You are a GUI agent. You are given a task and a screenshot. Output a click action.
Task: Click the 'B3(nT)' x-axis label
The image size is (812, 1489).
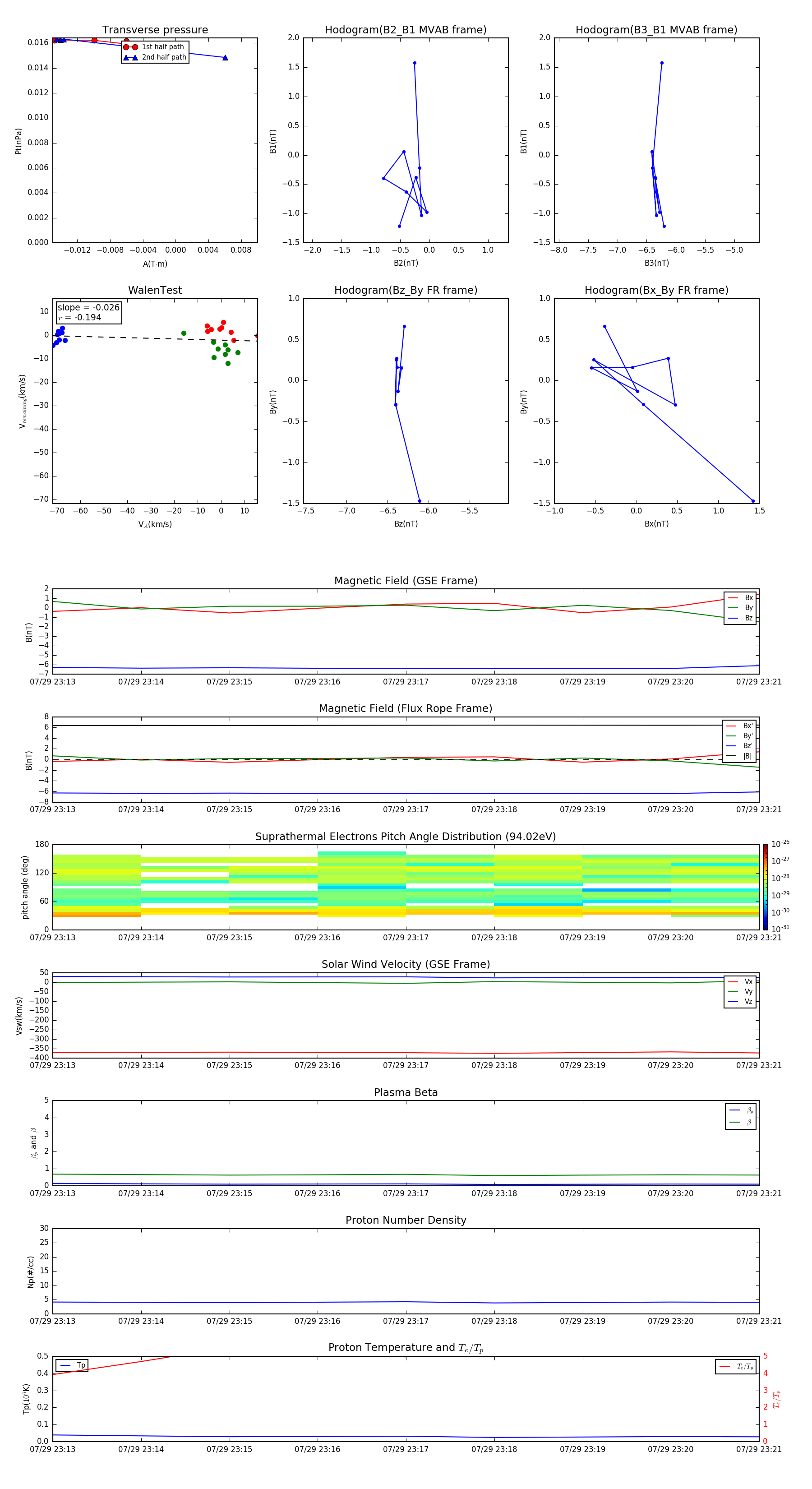pyautogui.click(x=656, y=264)
